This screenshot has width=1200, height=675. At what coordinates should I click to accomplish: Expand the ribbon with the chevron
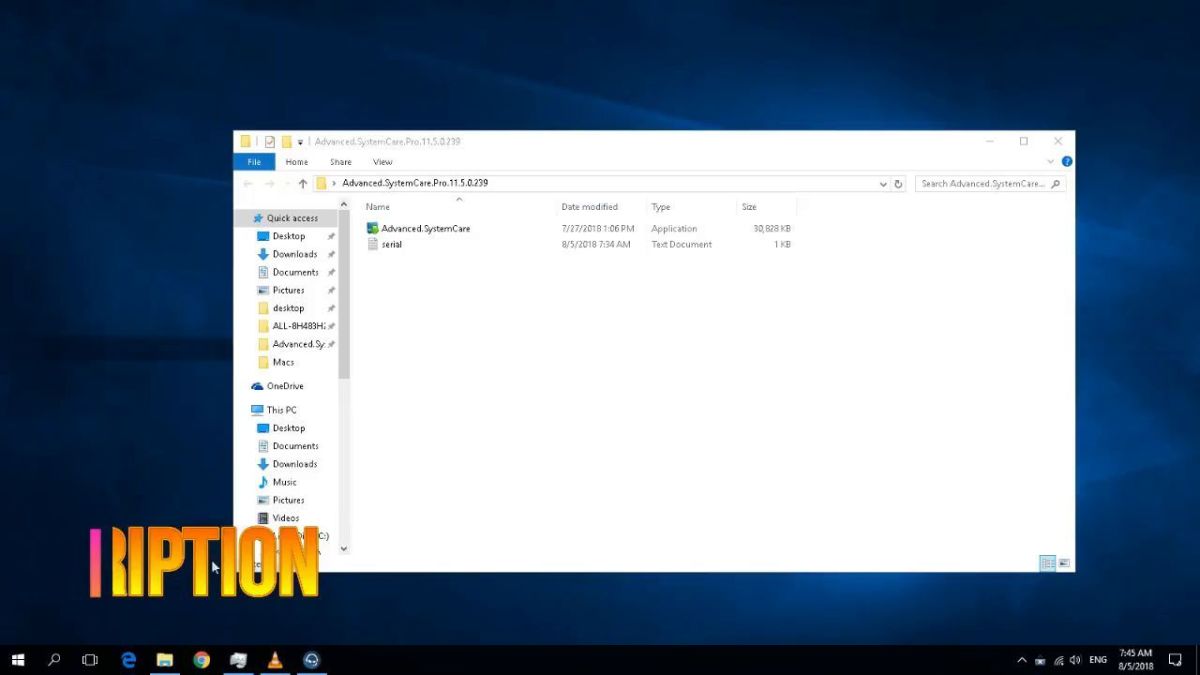[1051, 162]
